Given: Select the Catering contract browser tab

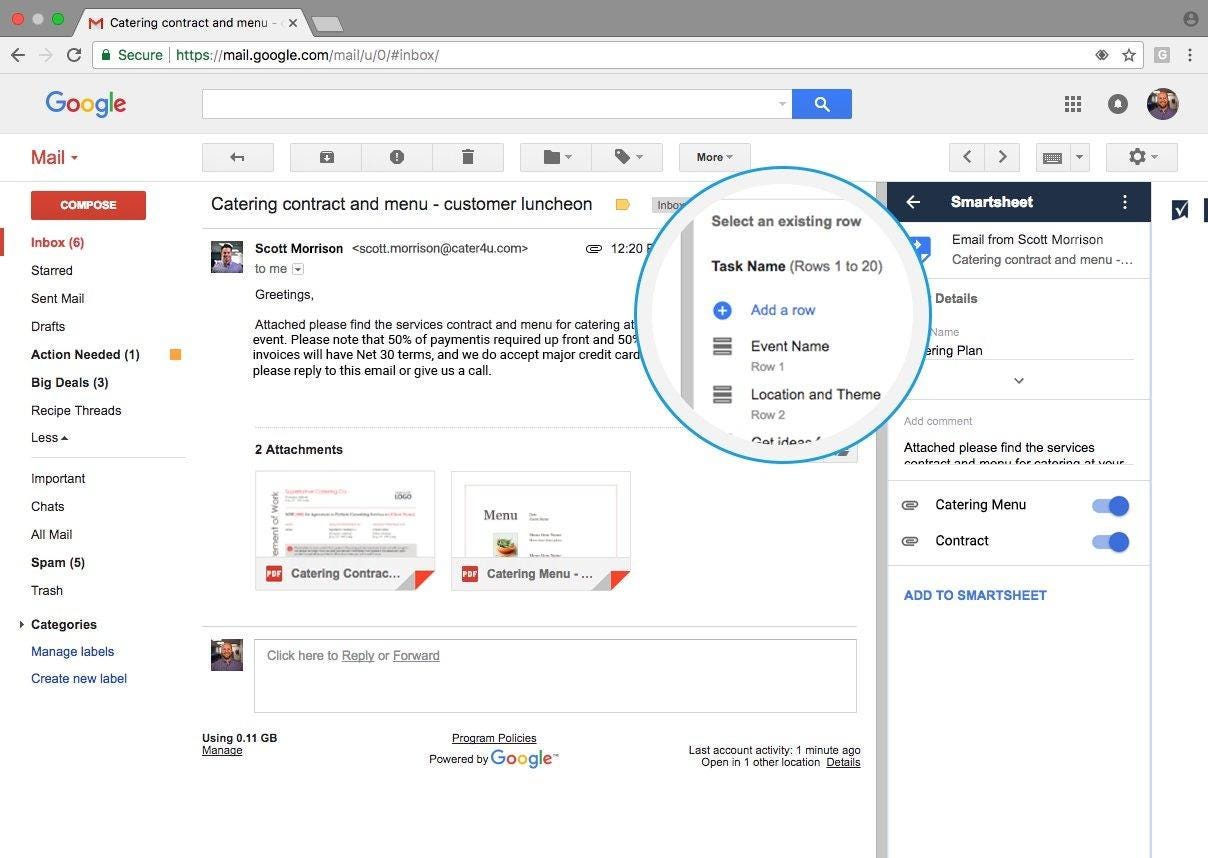Looking at the screenshot, I should point(180,22).
